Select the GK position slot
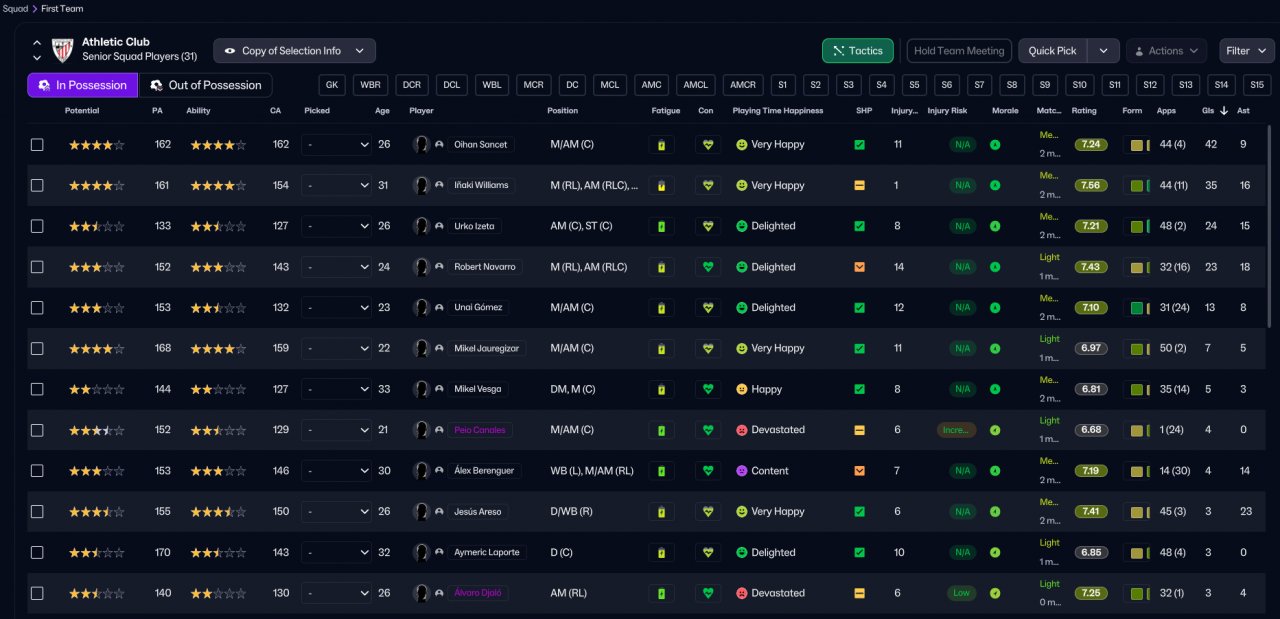The height and width of the screenshot is (619, 1280). point(332,85)
